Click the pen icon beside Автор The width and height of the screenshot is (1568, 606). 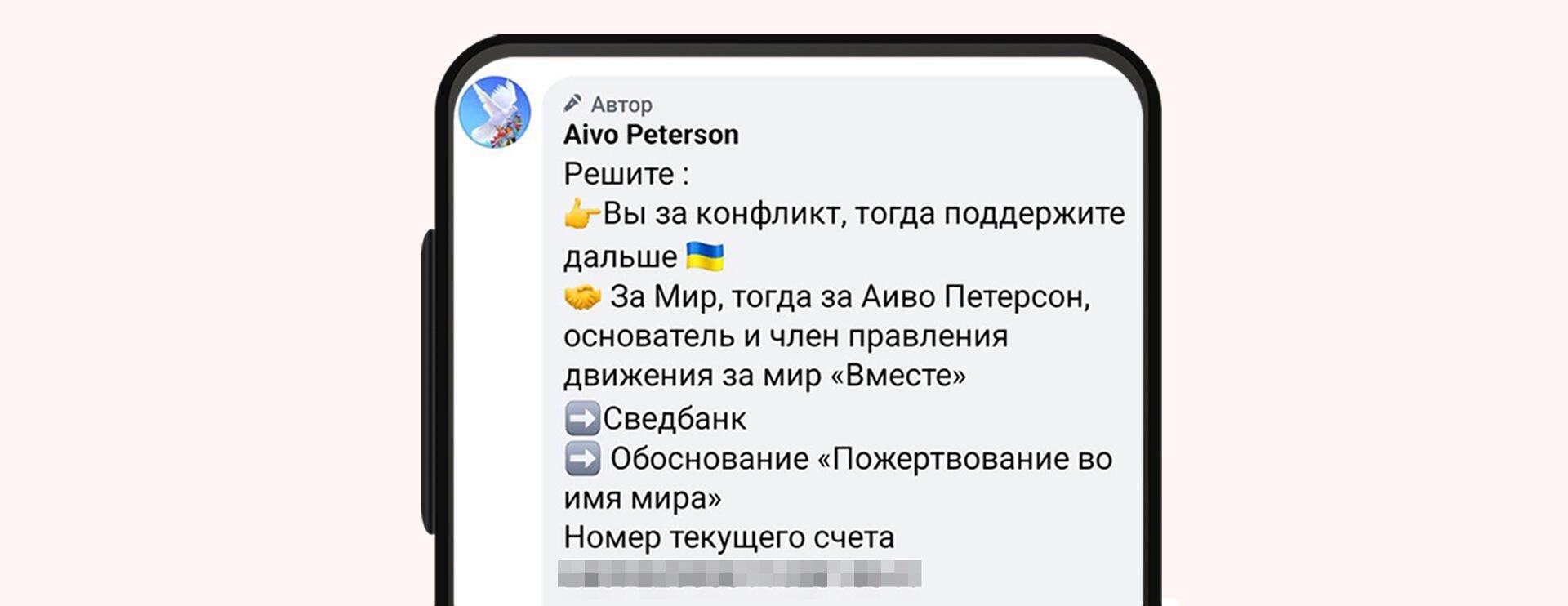[572, 103]
